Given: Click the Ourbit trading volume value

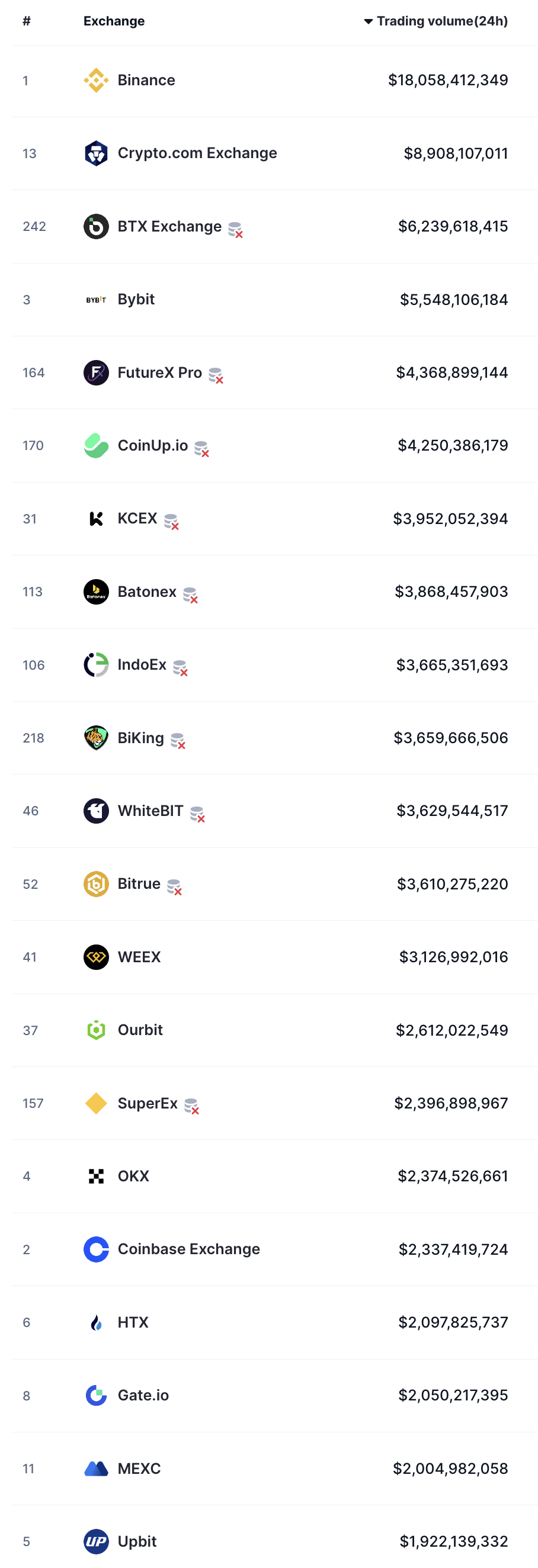Looking at the screenshot, I should tap(451, 1030).
